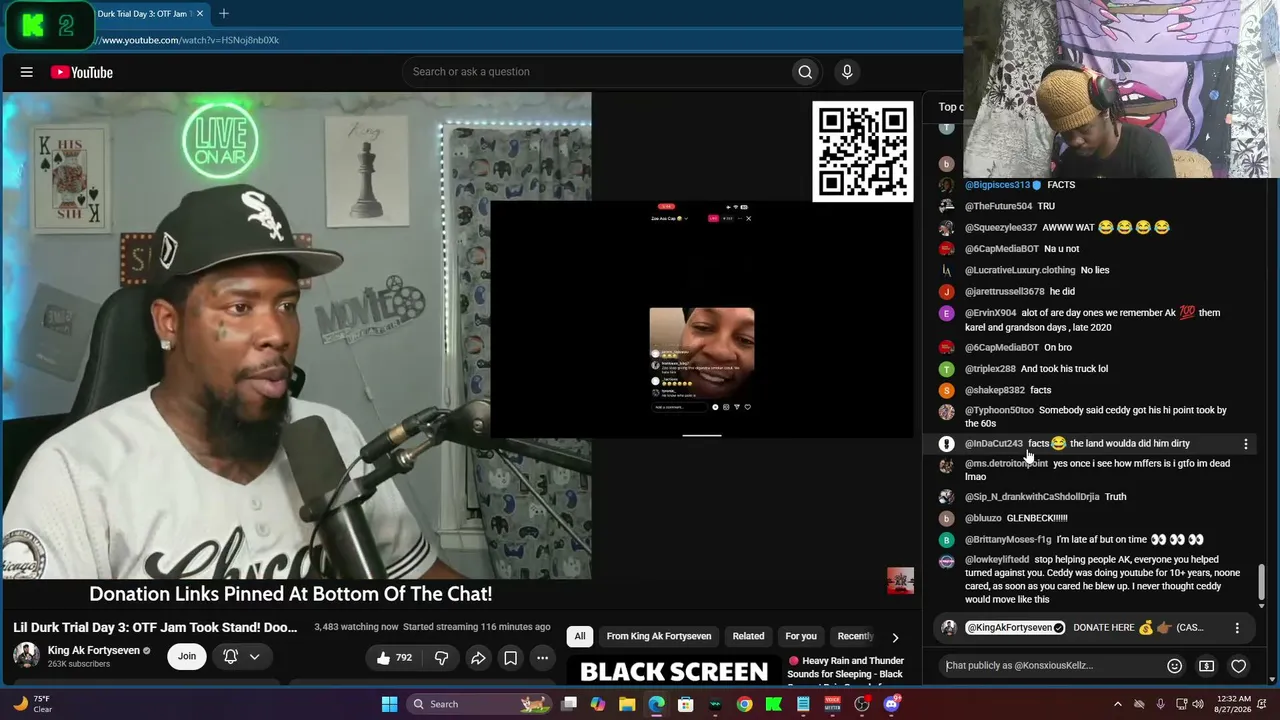Image resolution: width=1280 pixels, height=720 pixels.
Task: Save the video with bookmark icon
Action: point(510,658)
